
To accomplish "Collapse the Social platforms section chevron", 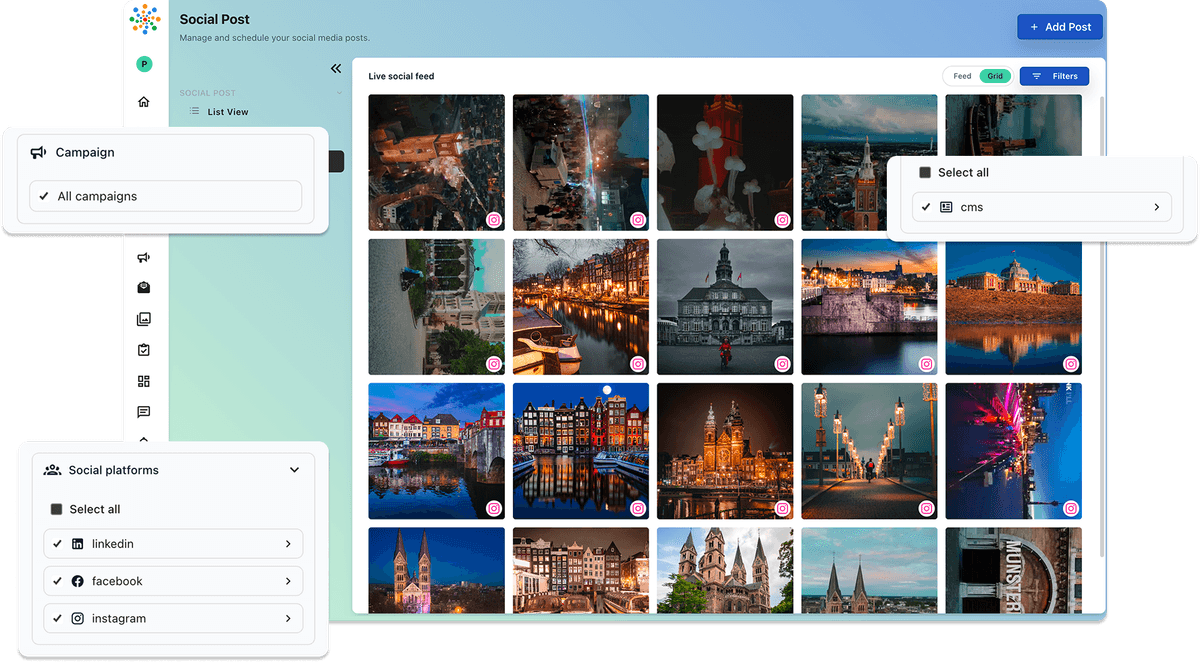I will [294, 470].
